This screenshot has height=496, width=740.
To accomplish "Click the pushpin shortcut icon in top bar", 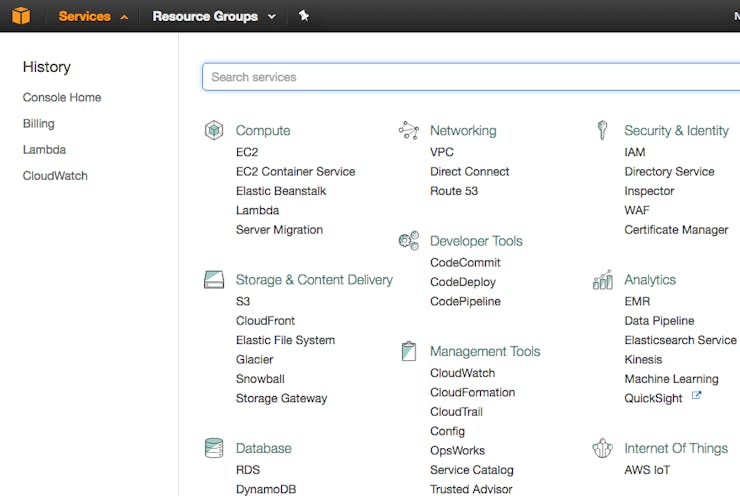I will coord(303,16).
